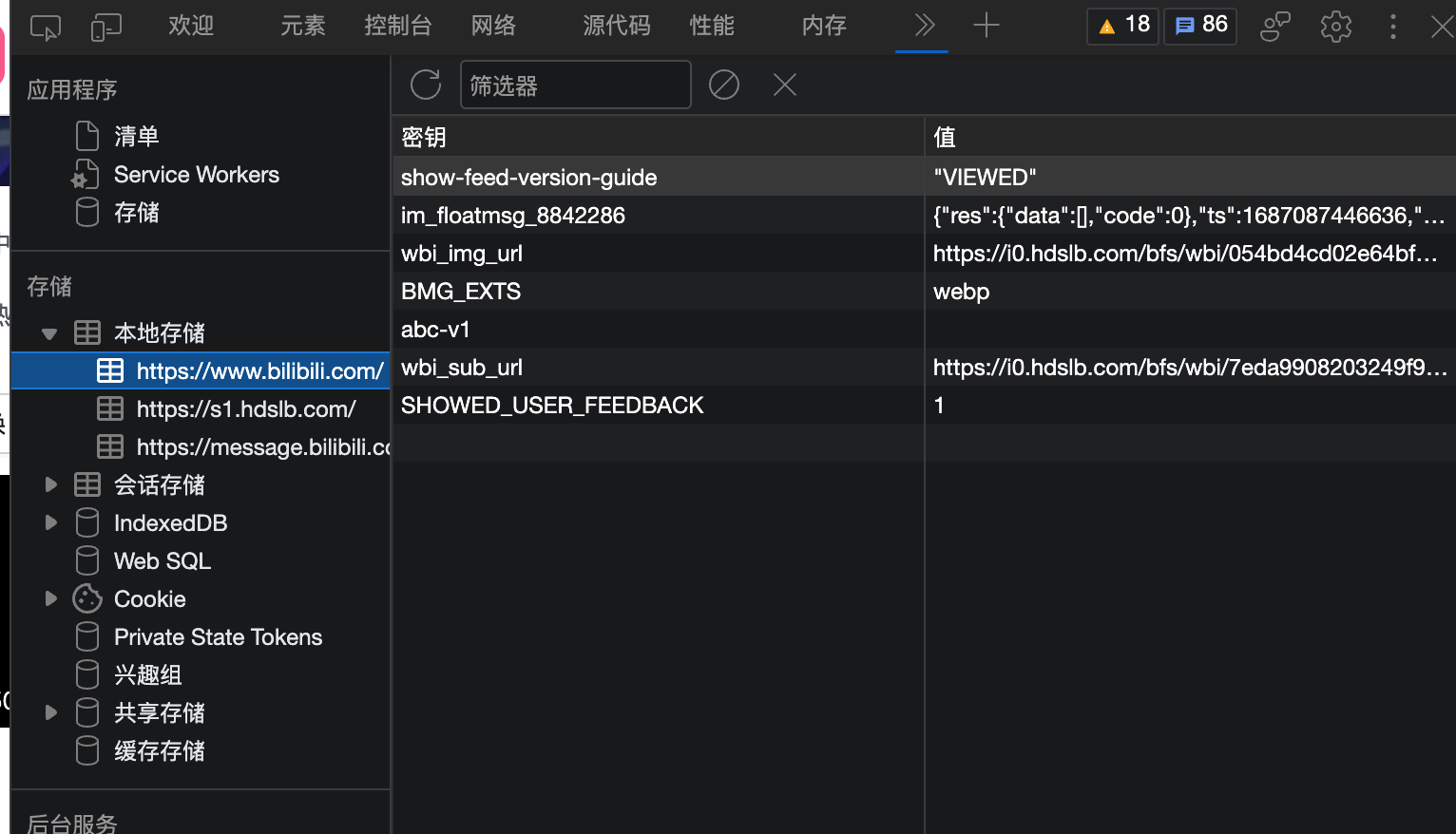The width and height of the screenshot is (1456, 834).
Task: Toggle the device toolbar emulation icon
Action: tap(105, 27)
